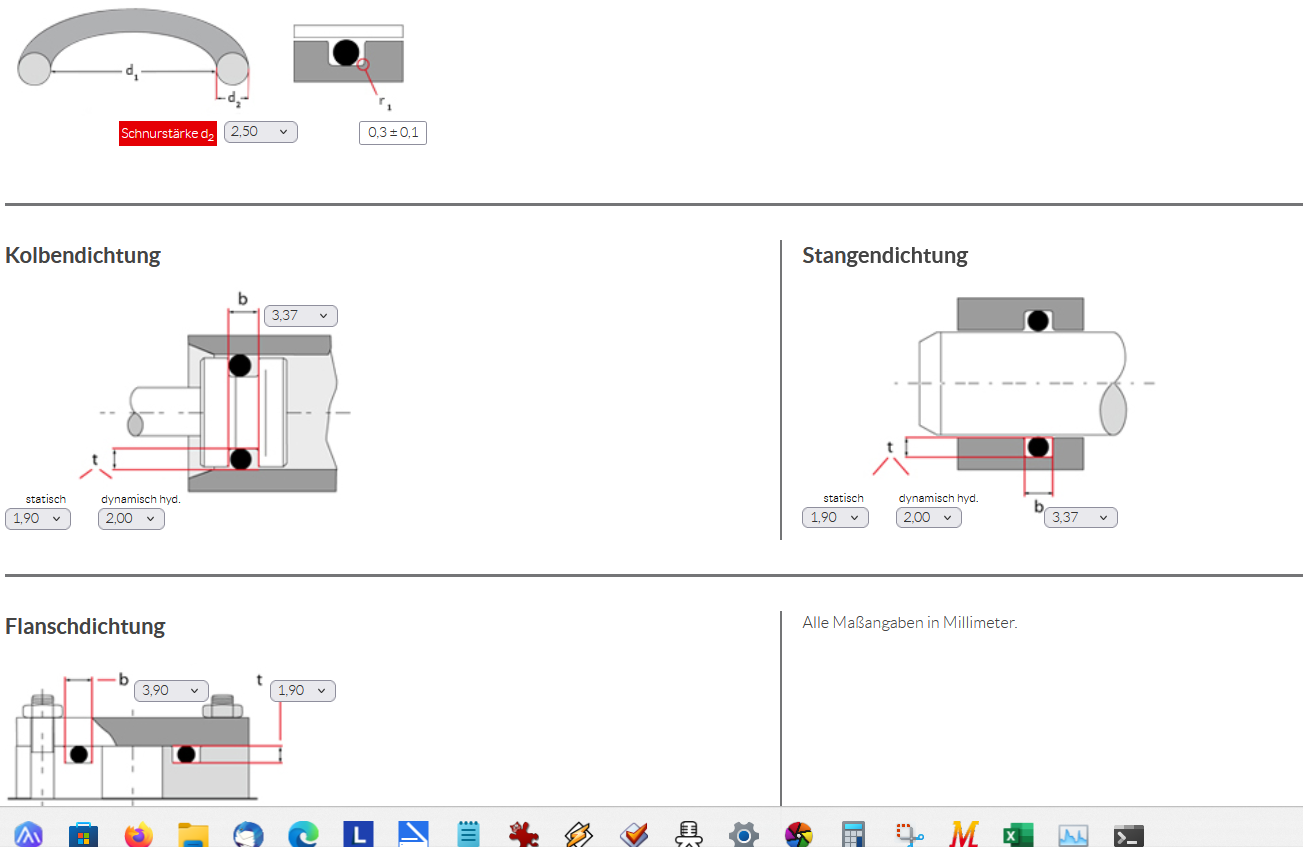Viewport: 1303px width, 847px height.
Task: Open the blue scanner app in taskbar
Action: (x=413, y=835)
